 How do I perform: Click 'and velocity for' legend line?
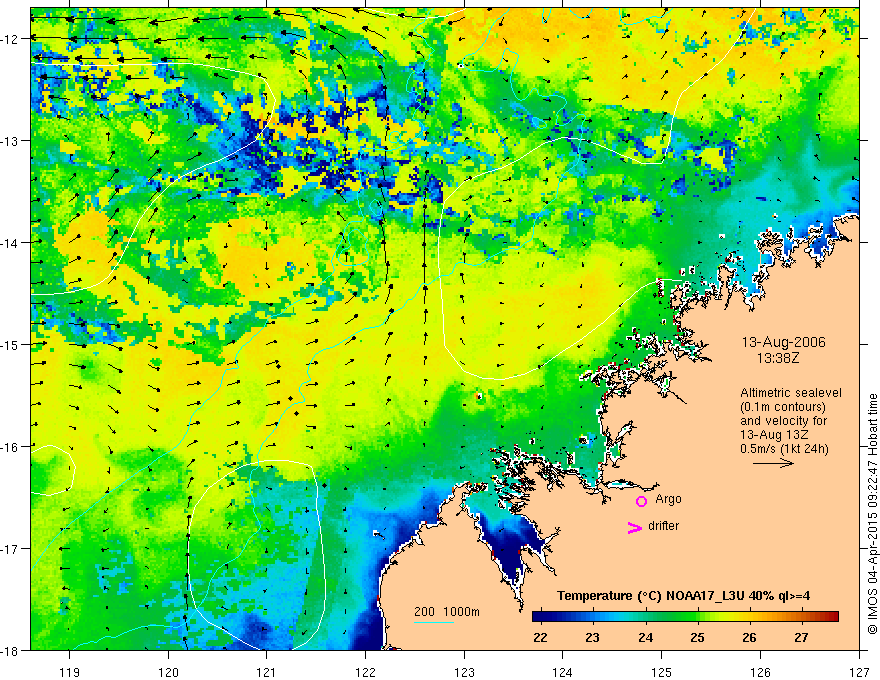[783, 421]
